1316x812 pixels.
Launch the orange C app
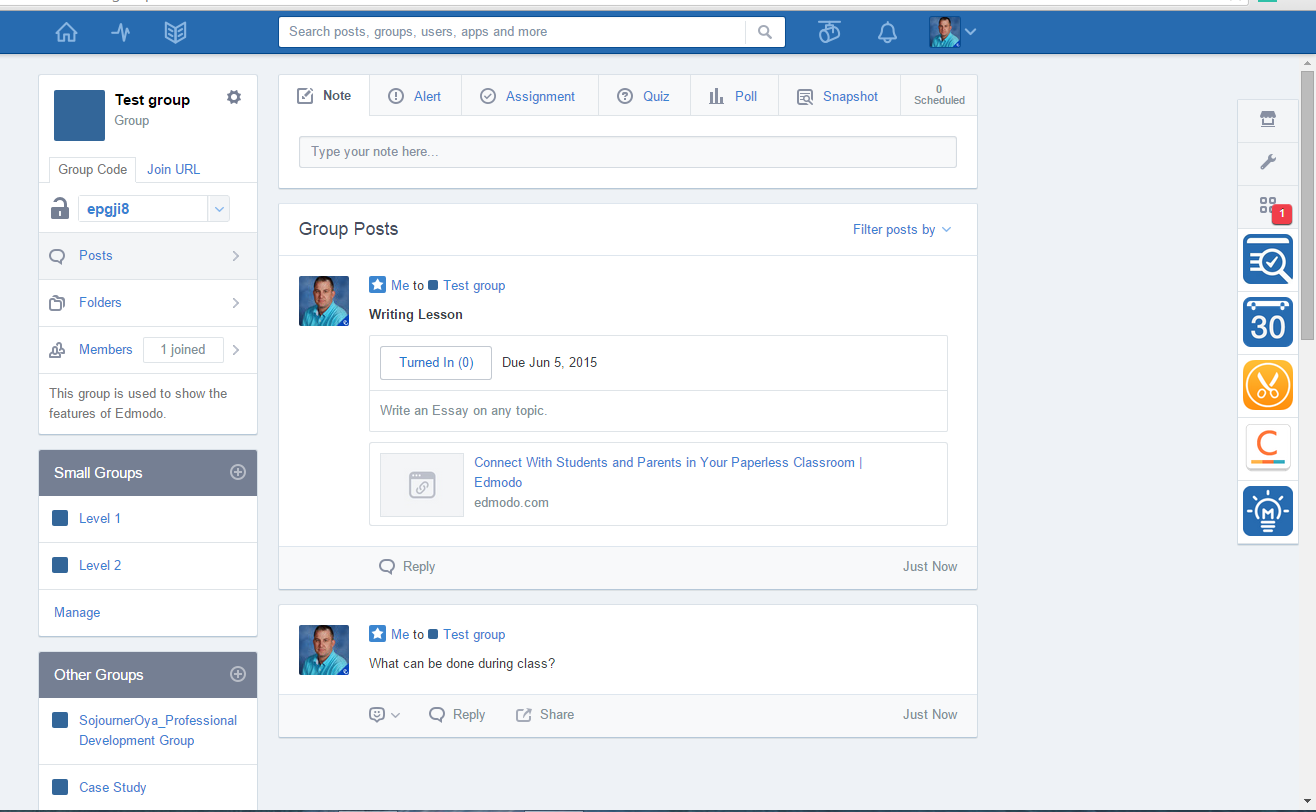(x=1268, y=447)
